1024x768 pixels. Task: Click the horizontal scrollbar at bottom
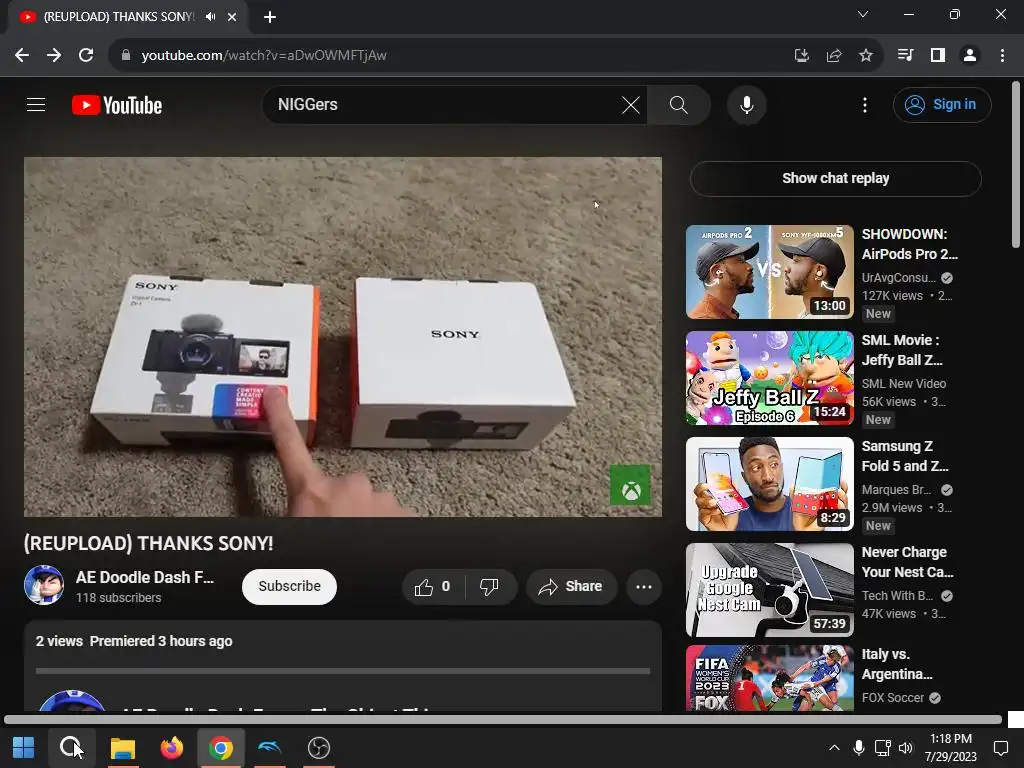tap(503, 720)
